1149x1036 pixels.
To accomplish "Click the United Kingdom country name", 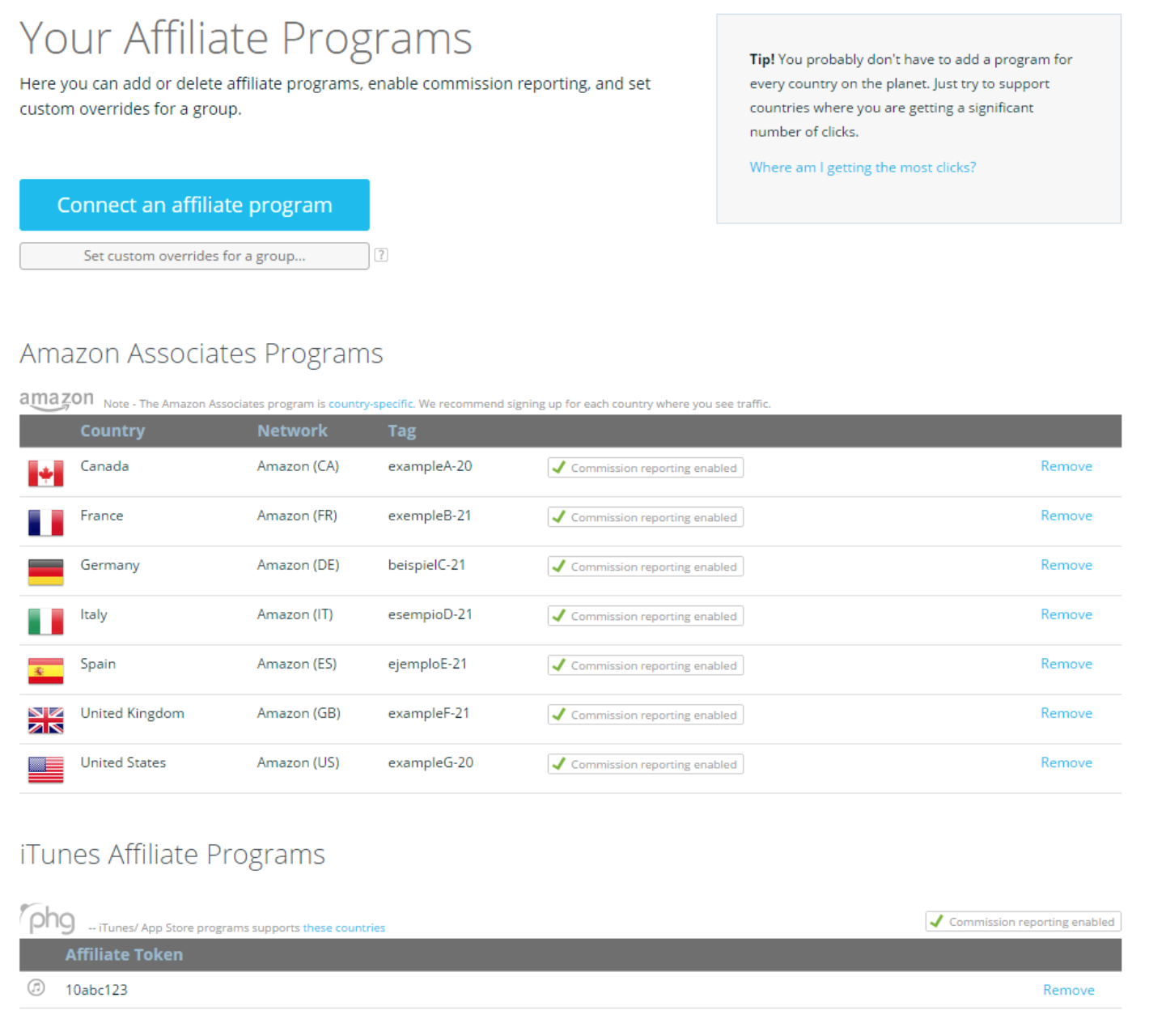I will (132, 713).
